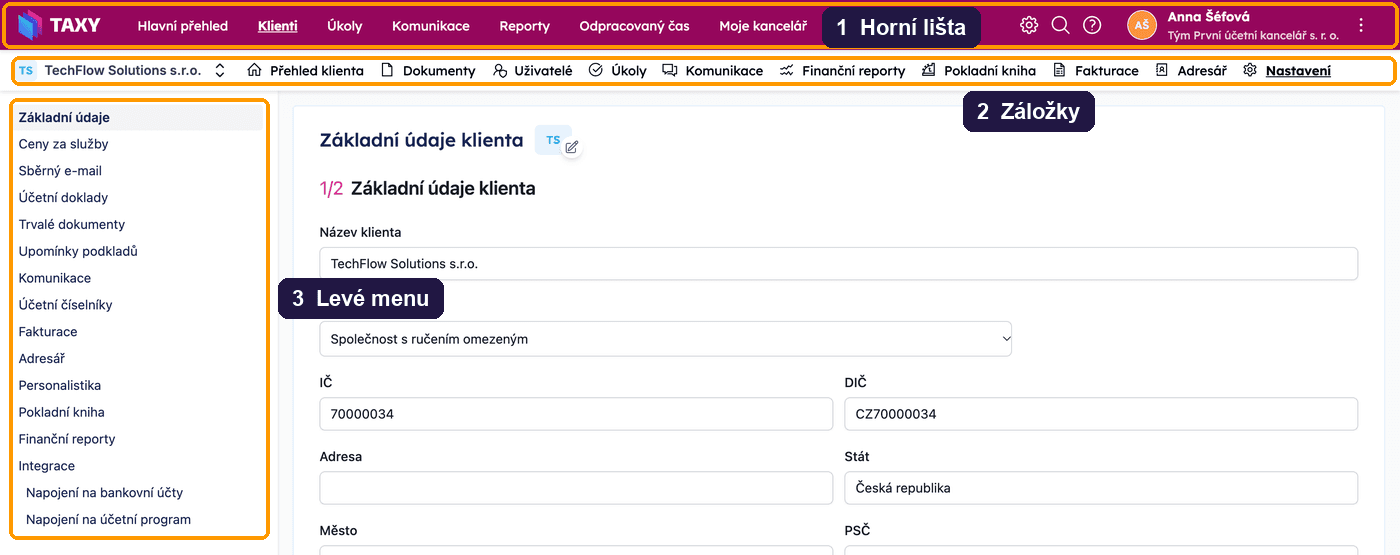Image resolution: width=1400 pixels, height=555 pixels.
Task: Click the empty Adresa field
Action: [x=576, y=488]
